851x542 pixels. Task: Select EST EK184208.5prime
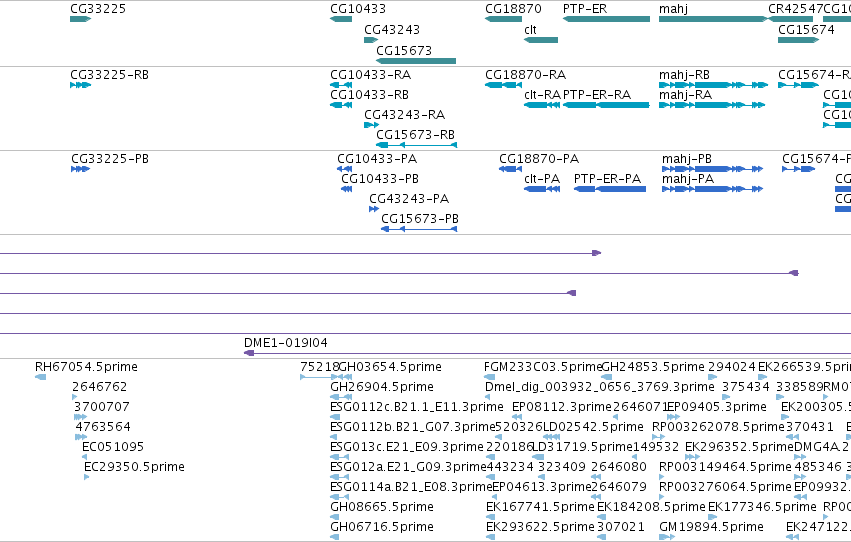point(651,507)
